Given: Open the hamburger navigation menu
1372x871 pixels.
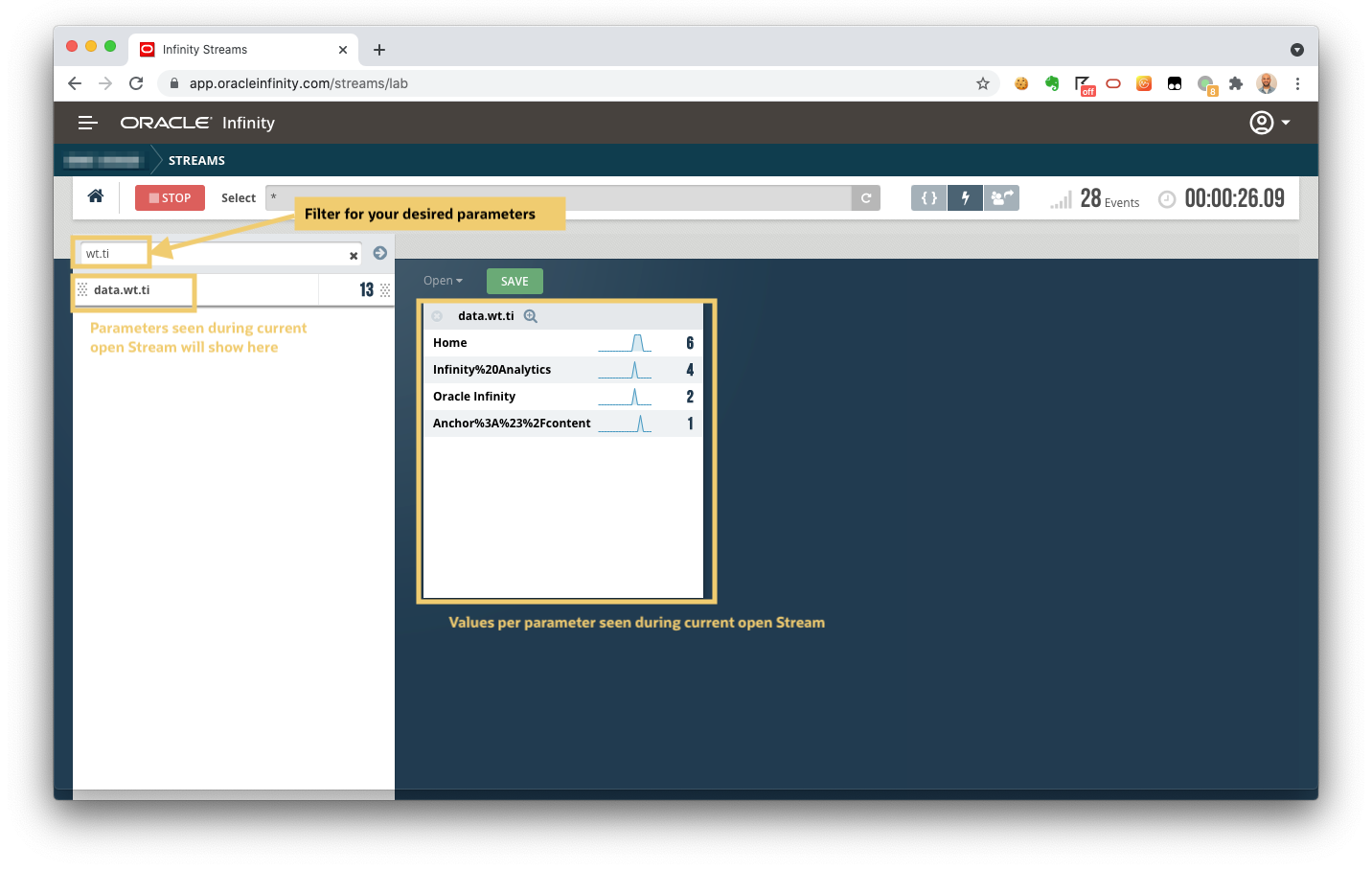Looking at the screenshot, I should click(88, 123).
